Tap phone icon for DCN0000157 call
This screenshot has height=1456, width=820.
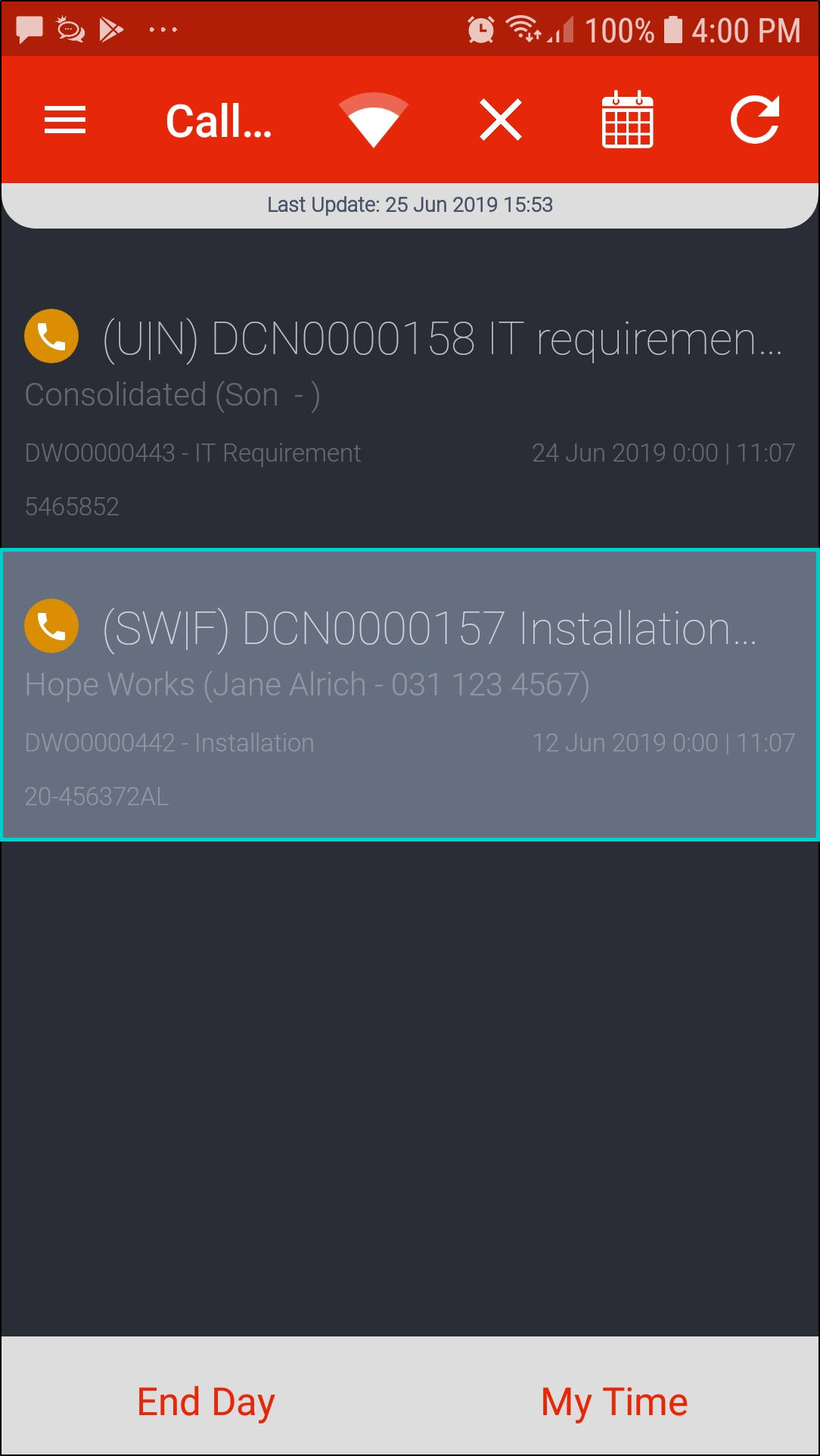click(51, 626)
